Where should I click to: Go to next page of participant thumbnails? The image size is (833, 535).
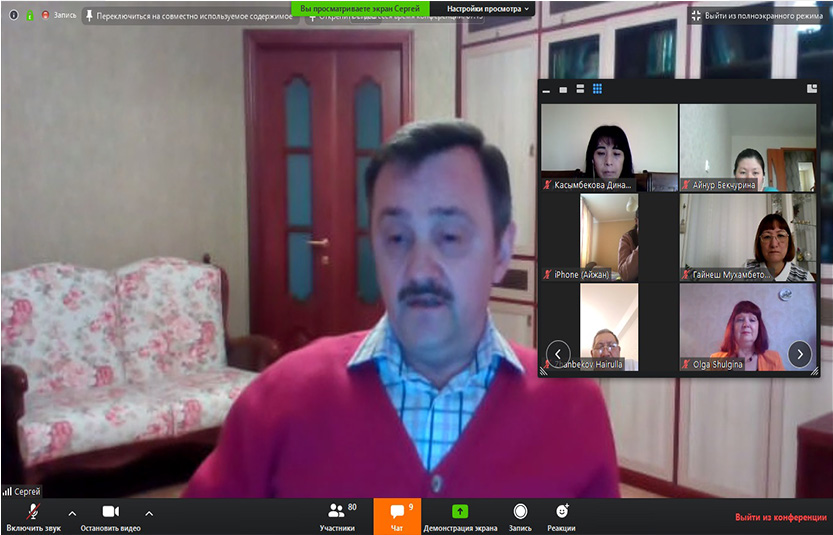point(799,353)
